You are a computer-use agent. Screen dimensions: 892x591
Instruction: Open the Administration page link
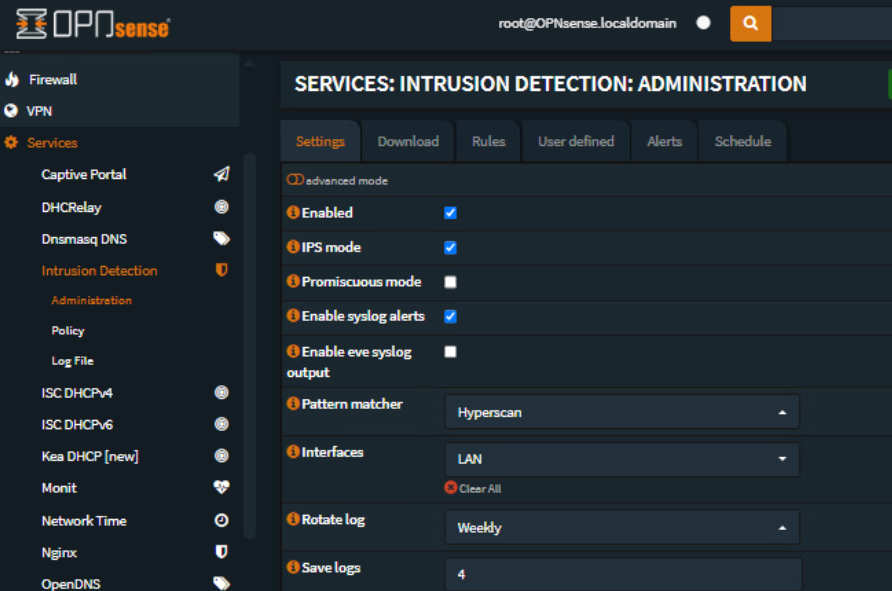[92, 300]
